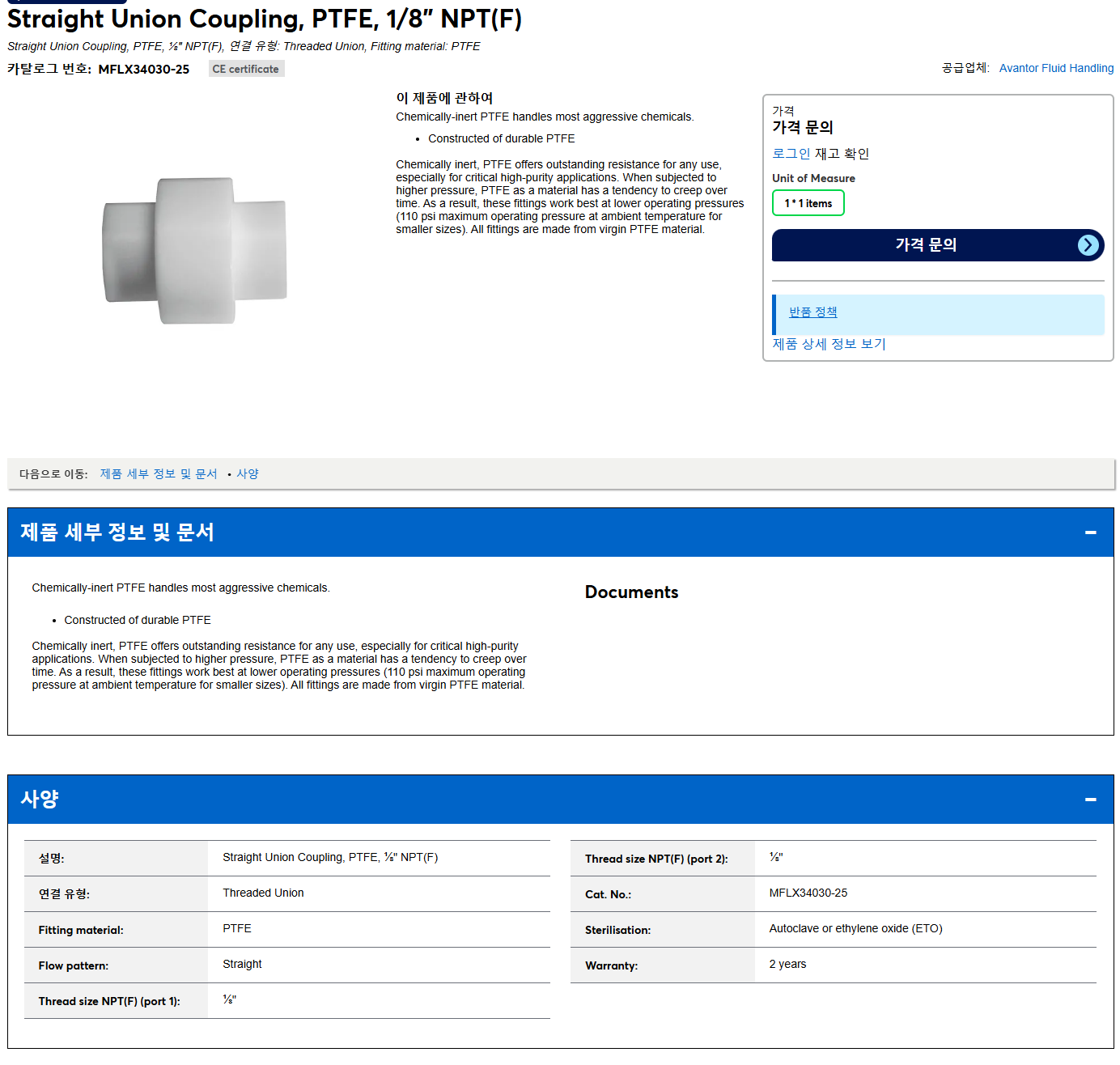Open the 로그인 link to check stock
This screenshot has height=1065, width=1120.
(791, 154)
